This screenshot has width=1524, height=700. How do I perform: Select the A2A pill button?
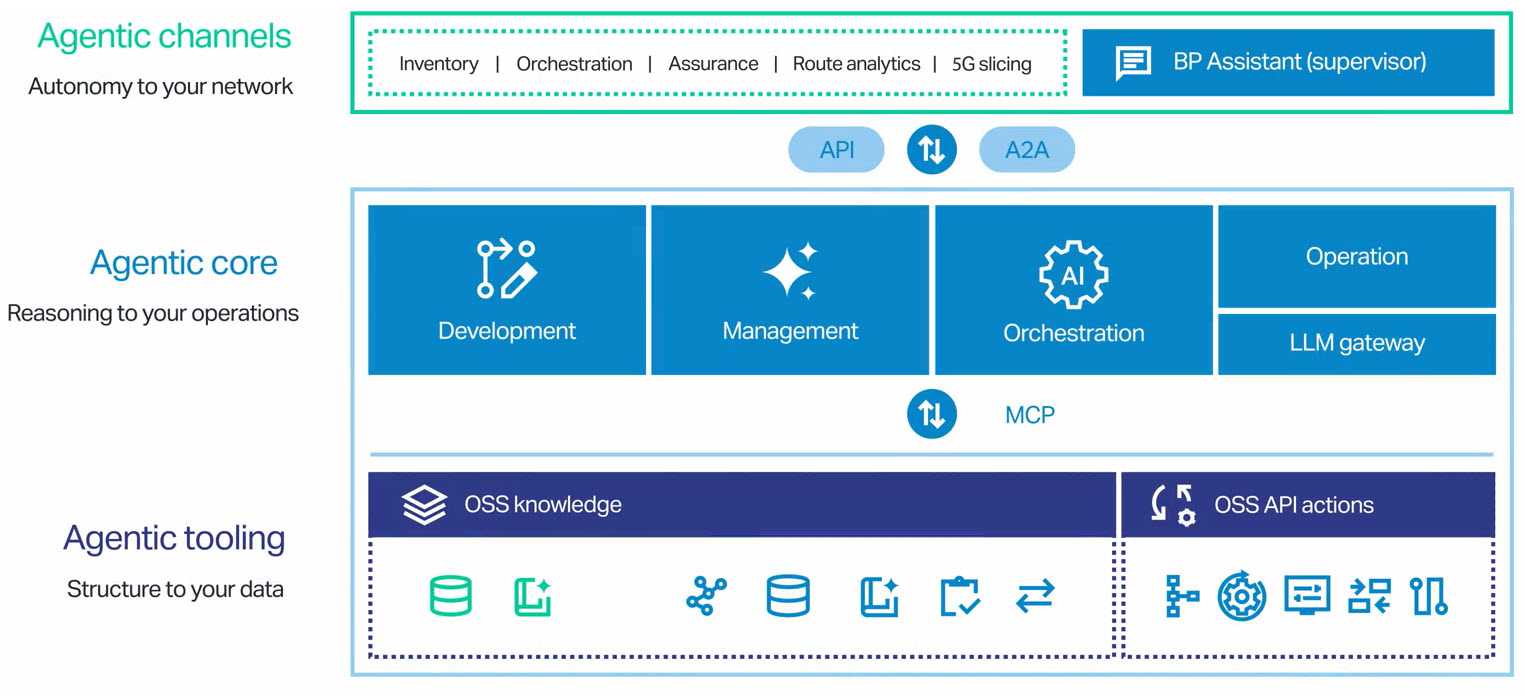(1026, 150)
